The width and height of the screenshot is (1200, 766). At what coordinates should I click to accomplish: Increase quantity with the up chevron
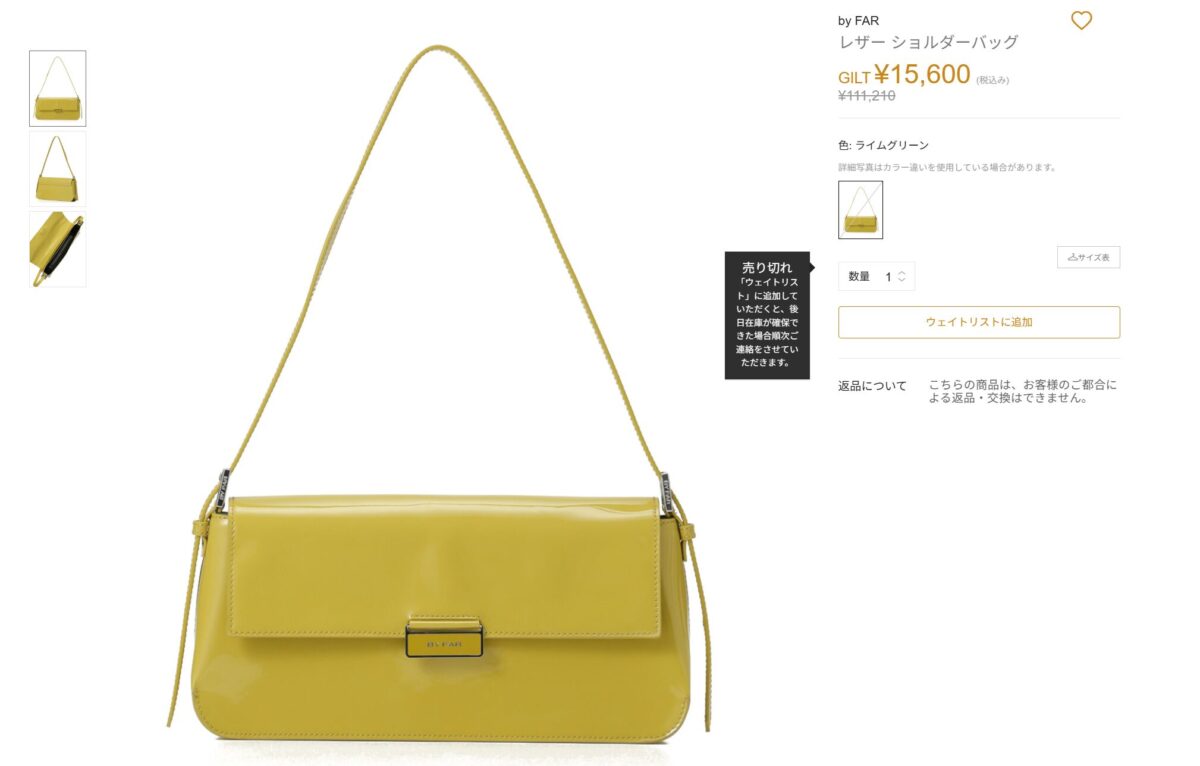click(901, 273)
